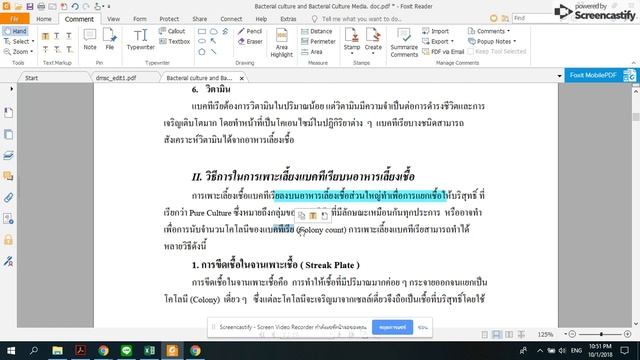Attach a File pin
This screenshot has width=640, height=360.
click(110, 40)
